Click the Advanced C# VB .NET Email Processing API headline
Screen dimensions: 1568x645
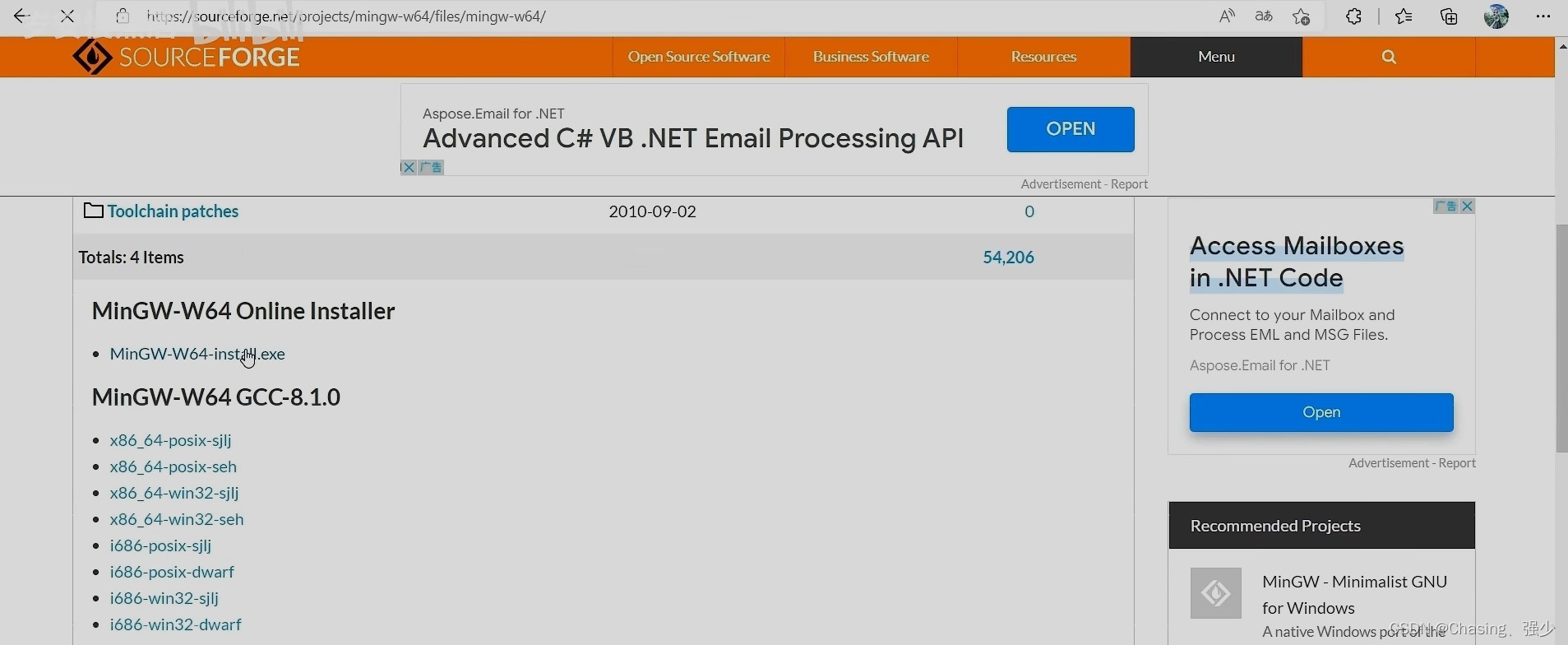tap(693, 138)
